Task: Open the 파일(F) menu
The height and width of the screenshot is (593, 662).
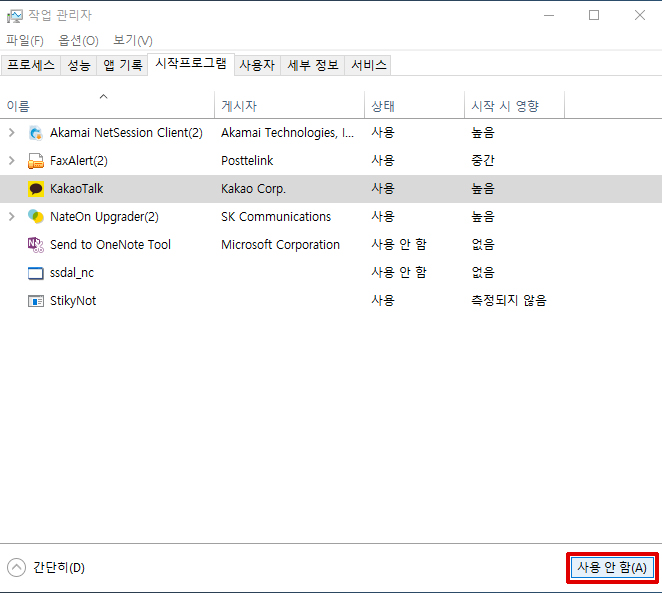Action: pyautogui.click(x=25, y=41)
